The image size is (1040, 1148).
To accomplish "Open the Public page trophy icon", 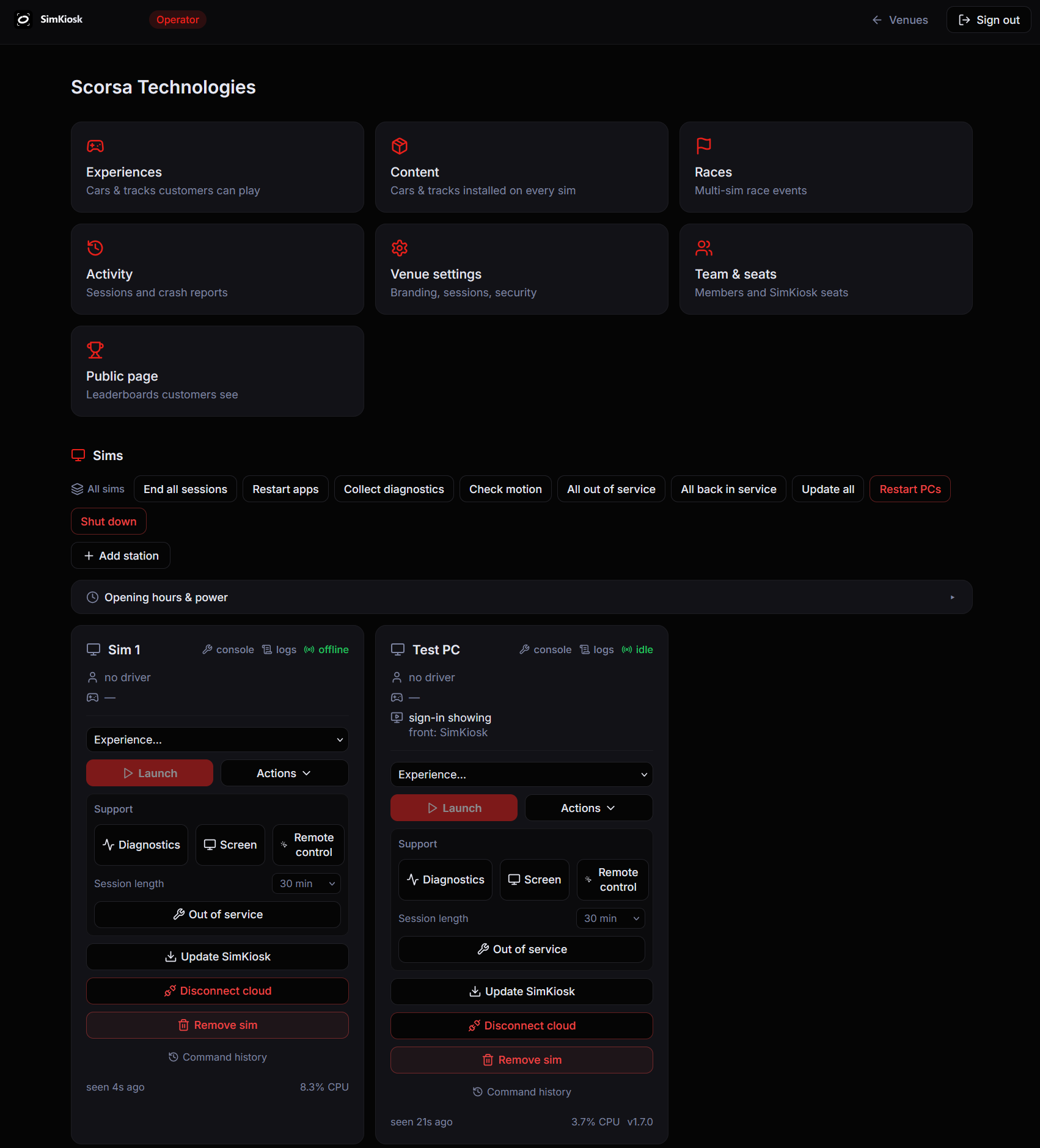I will (x=95, y=350).
